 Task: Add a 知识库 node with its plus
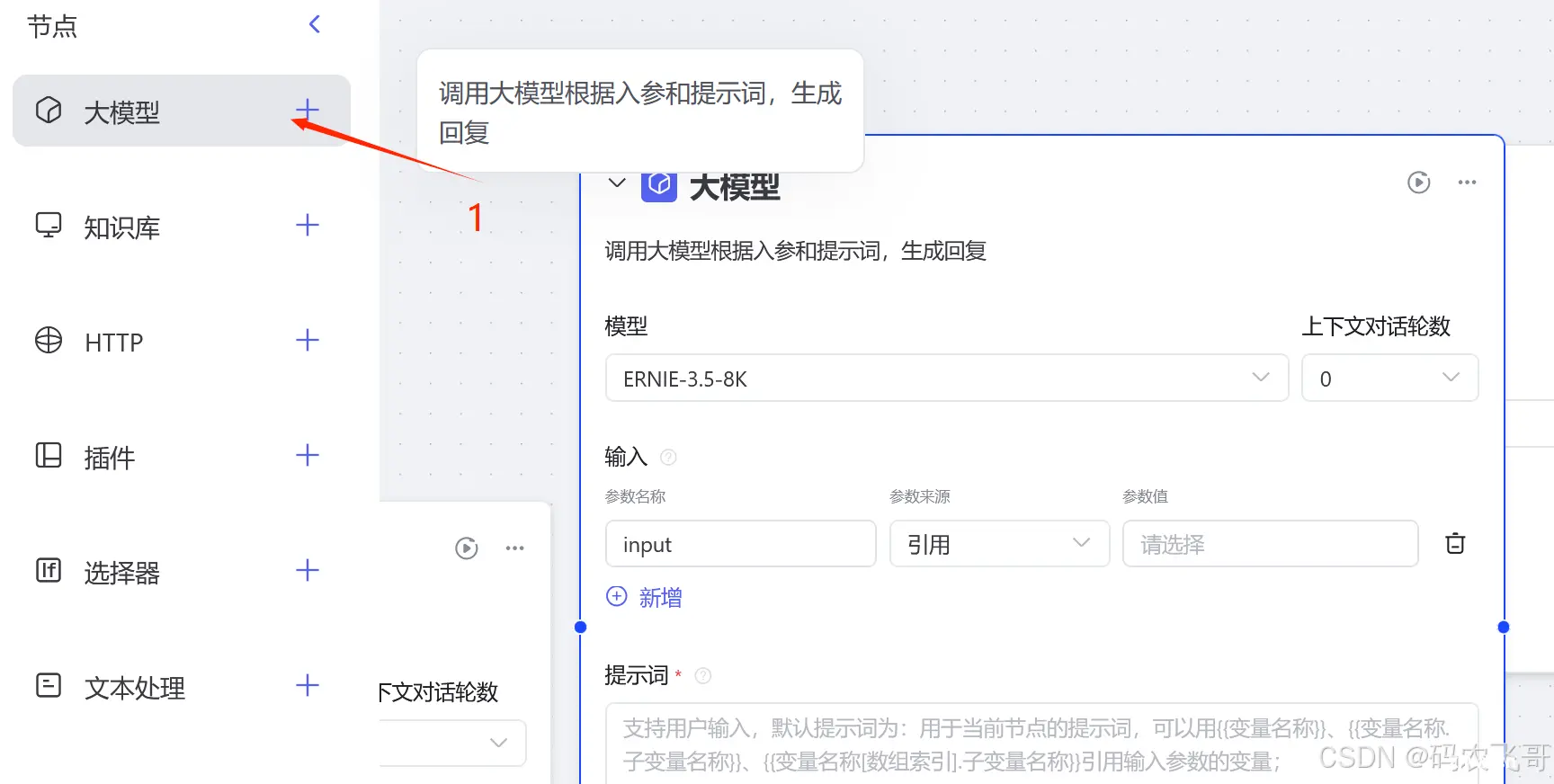308,225
